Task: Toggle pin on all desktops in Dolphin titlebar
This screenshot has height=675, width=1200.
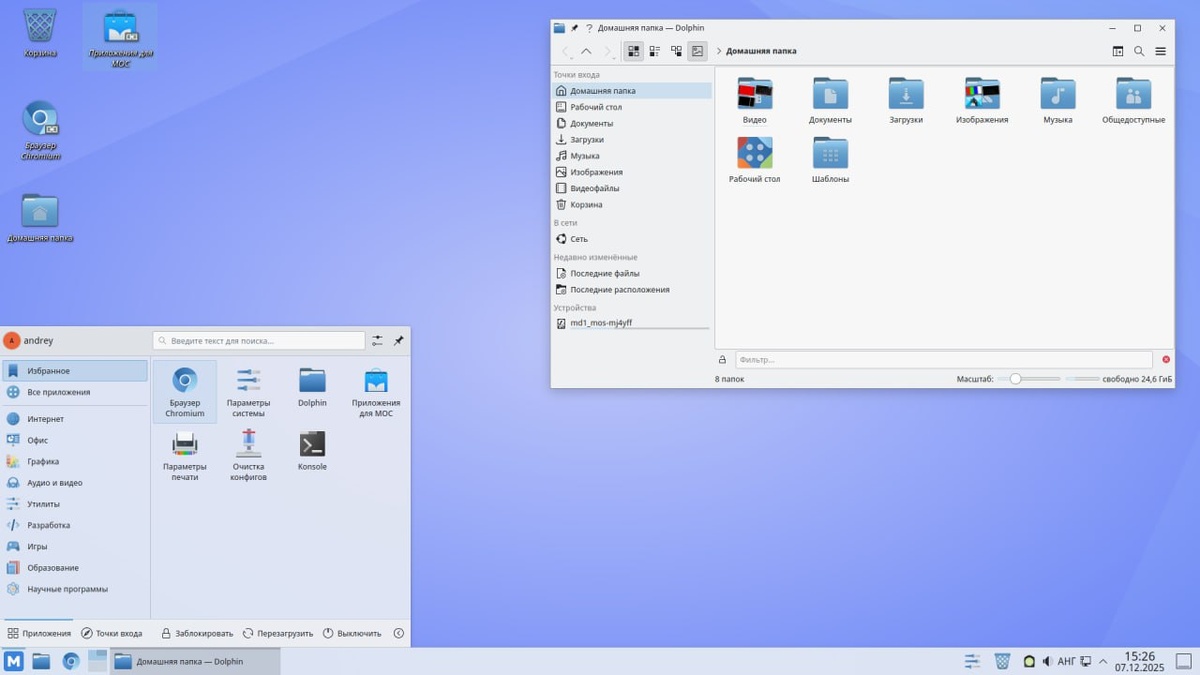Action: (574, 28)
